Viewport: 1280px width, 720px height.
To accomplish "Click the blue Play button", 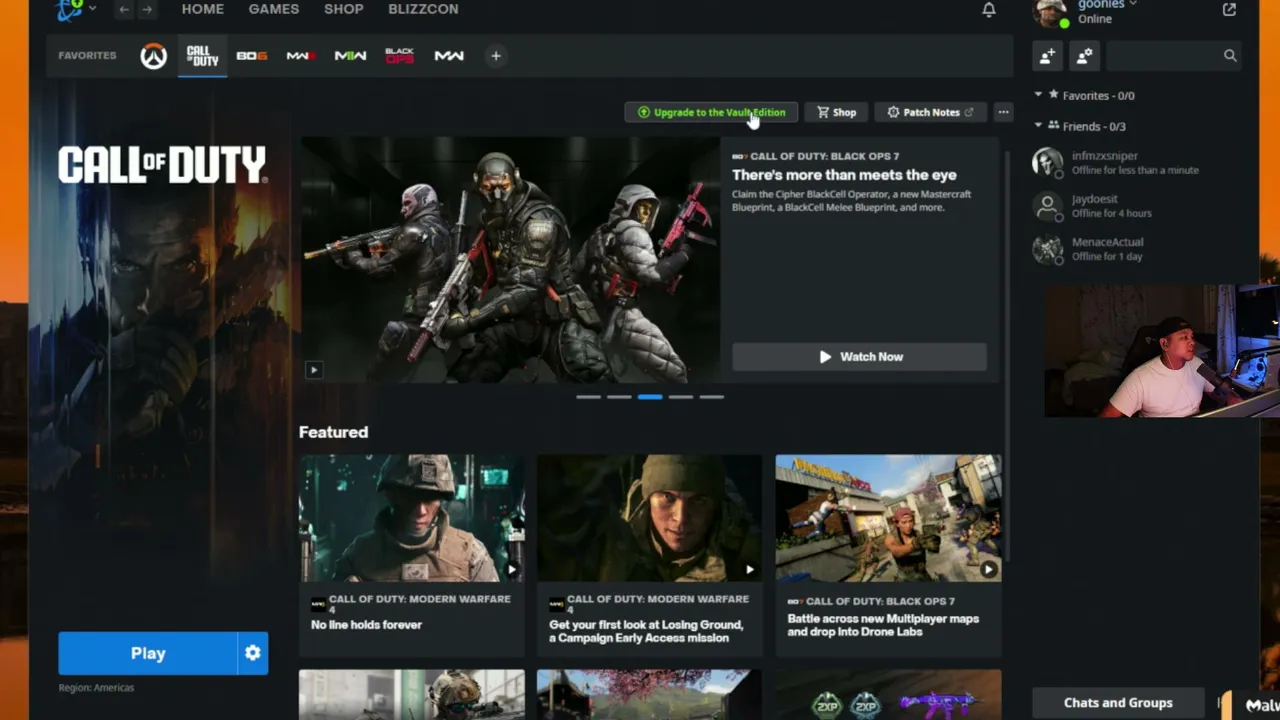I will pos(148,653).
